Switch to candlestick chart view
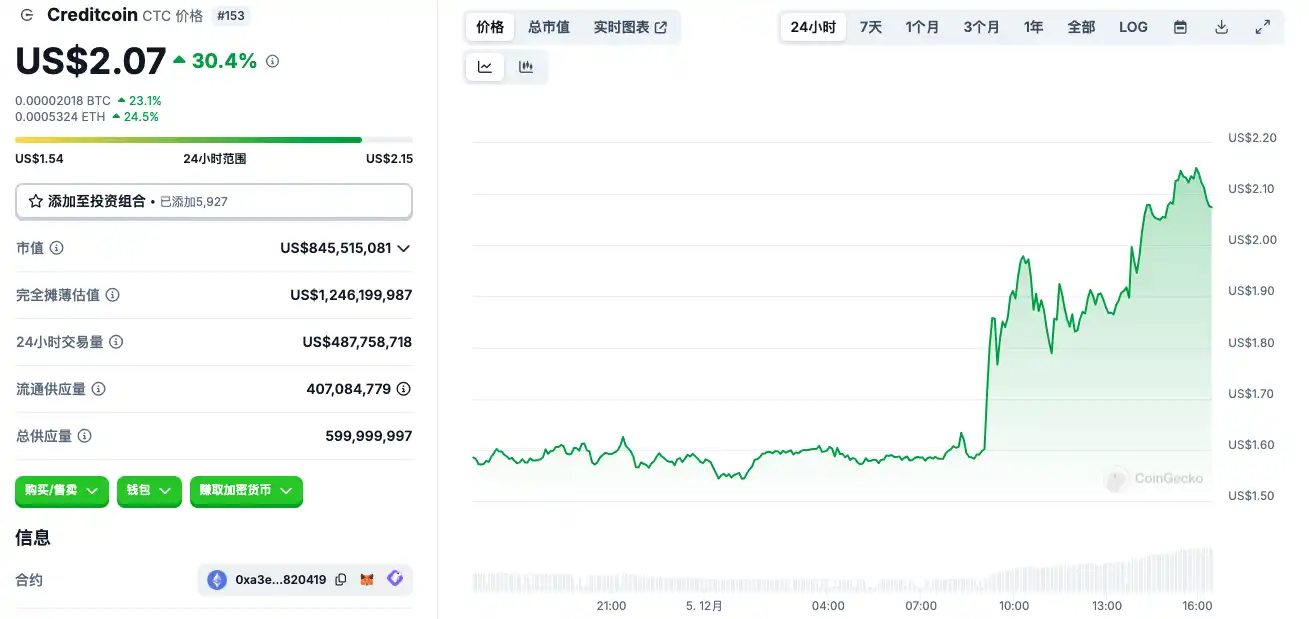 526,67
